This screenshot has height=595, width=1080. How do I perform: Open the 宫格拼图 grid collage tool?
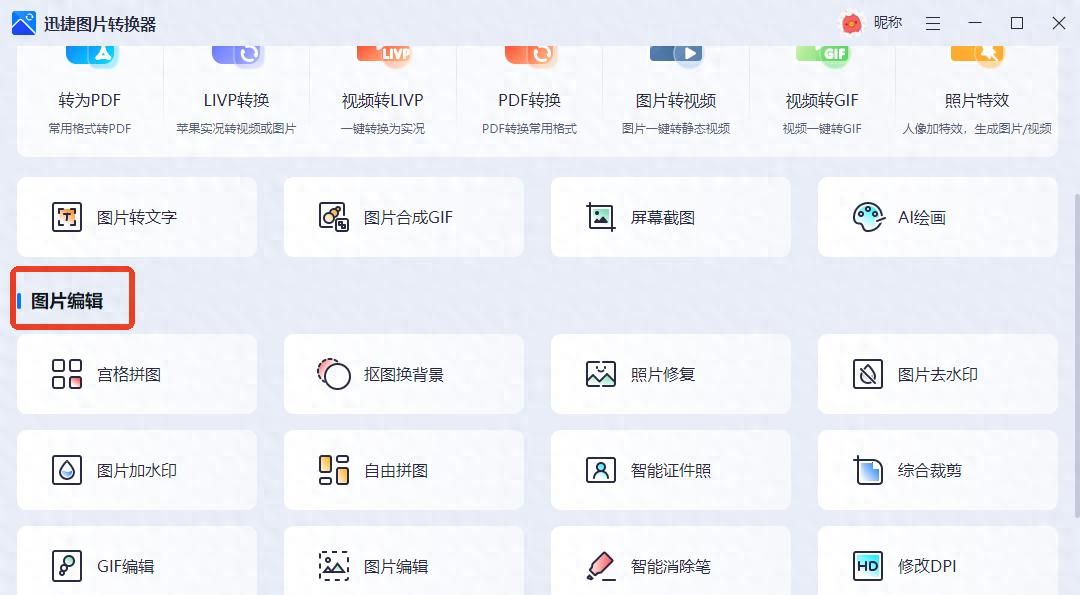point(137,373)
